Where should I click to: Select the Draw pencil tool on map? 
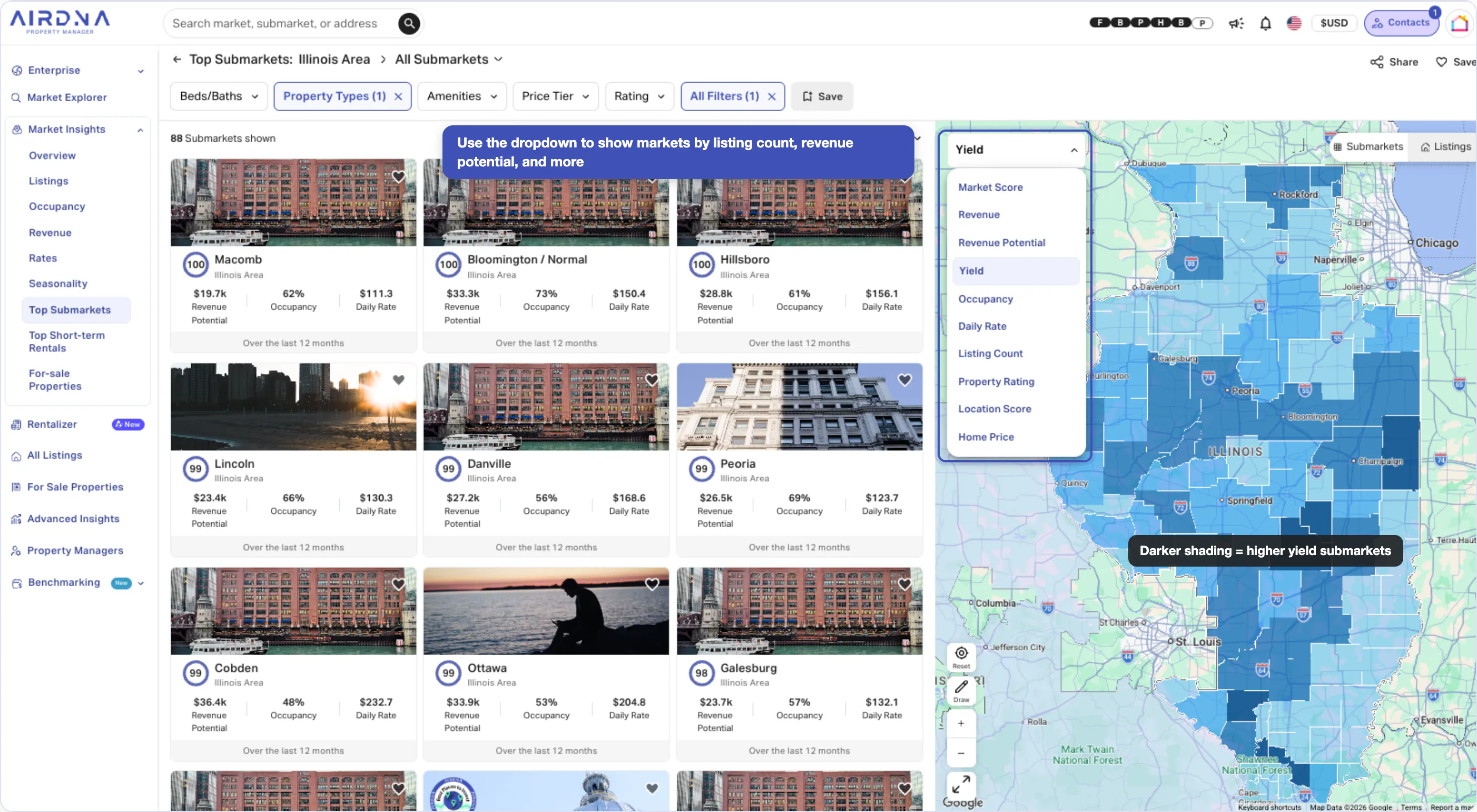pyautogui.click(x=961, y=691)
